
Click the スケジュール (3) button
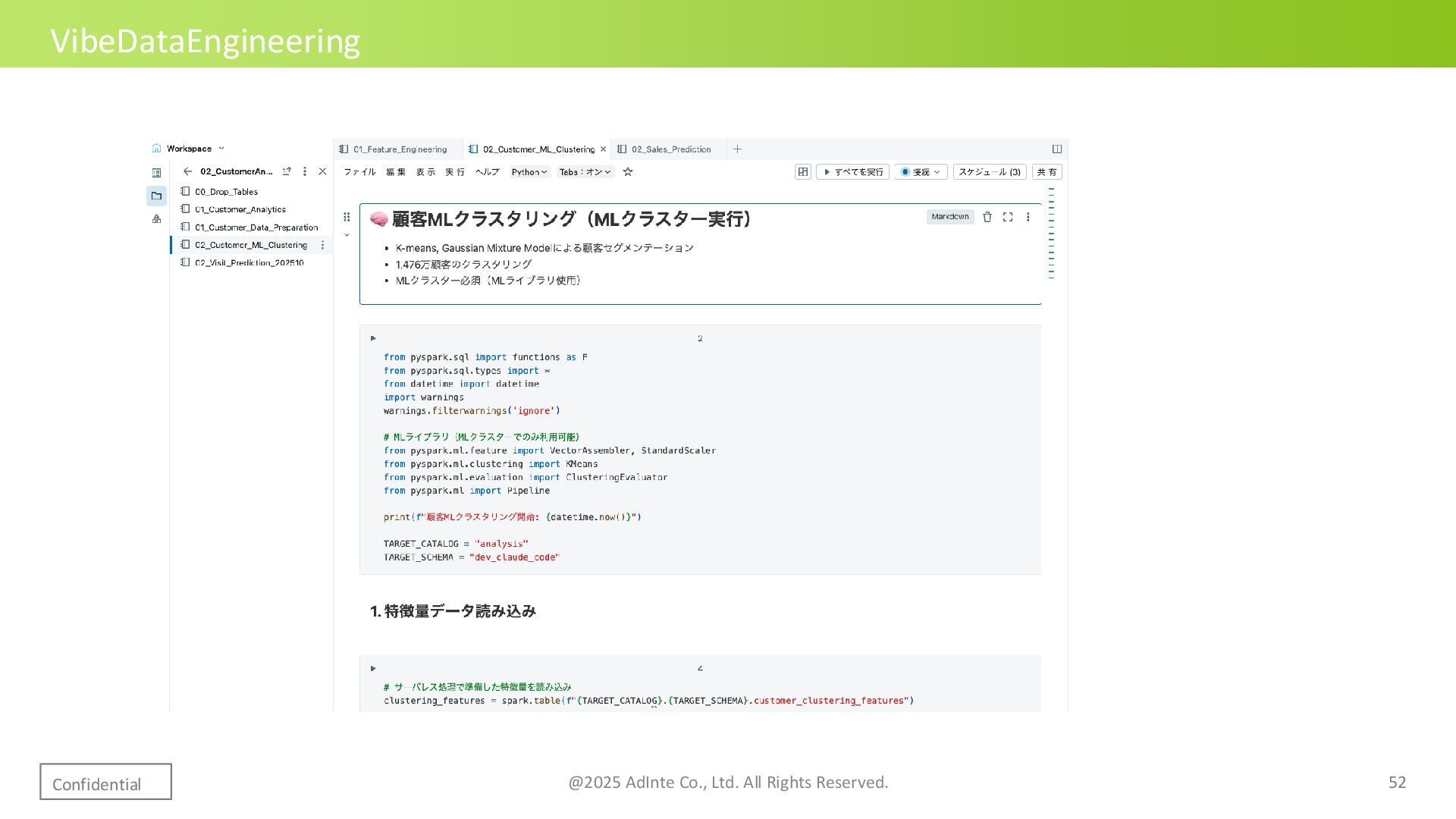tap(989, 172)
